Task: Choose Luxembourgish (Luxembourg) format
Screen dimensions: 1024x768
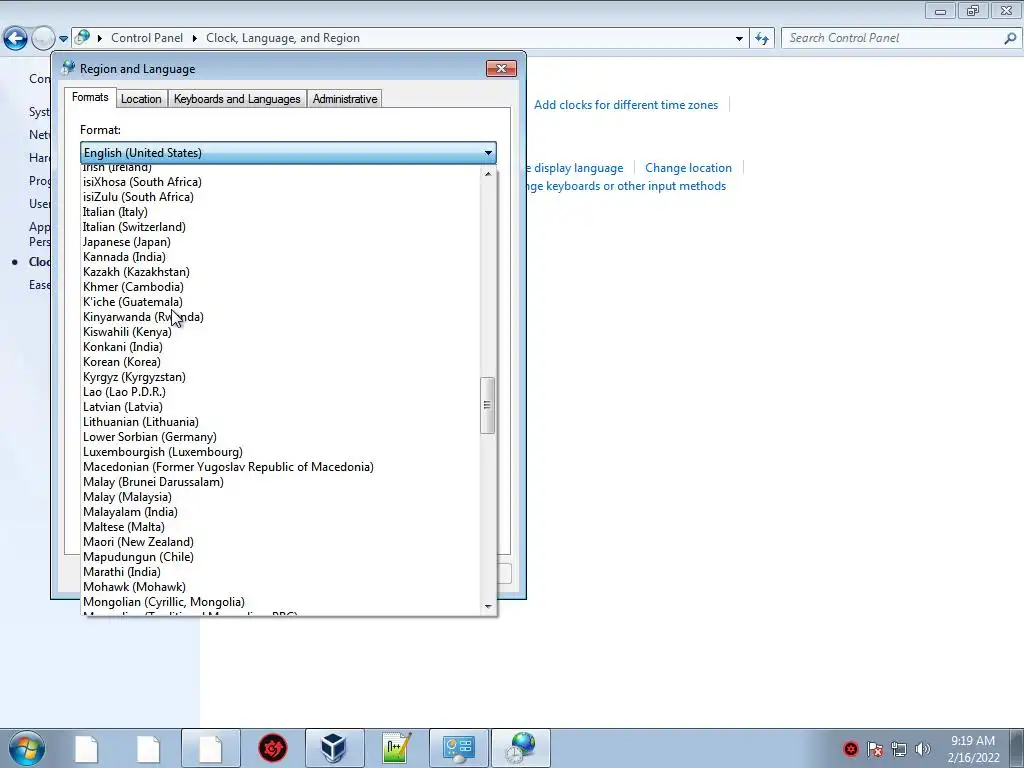Action: click(x=281, y=452)
